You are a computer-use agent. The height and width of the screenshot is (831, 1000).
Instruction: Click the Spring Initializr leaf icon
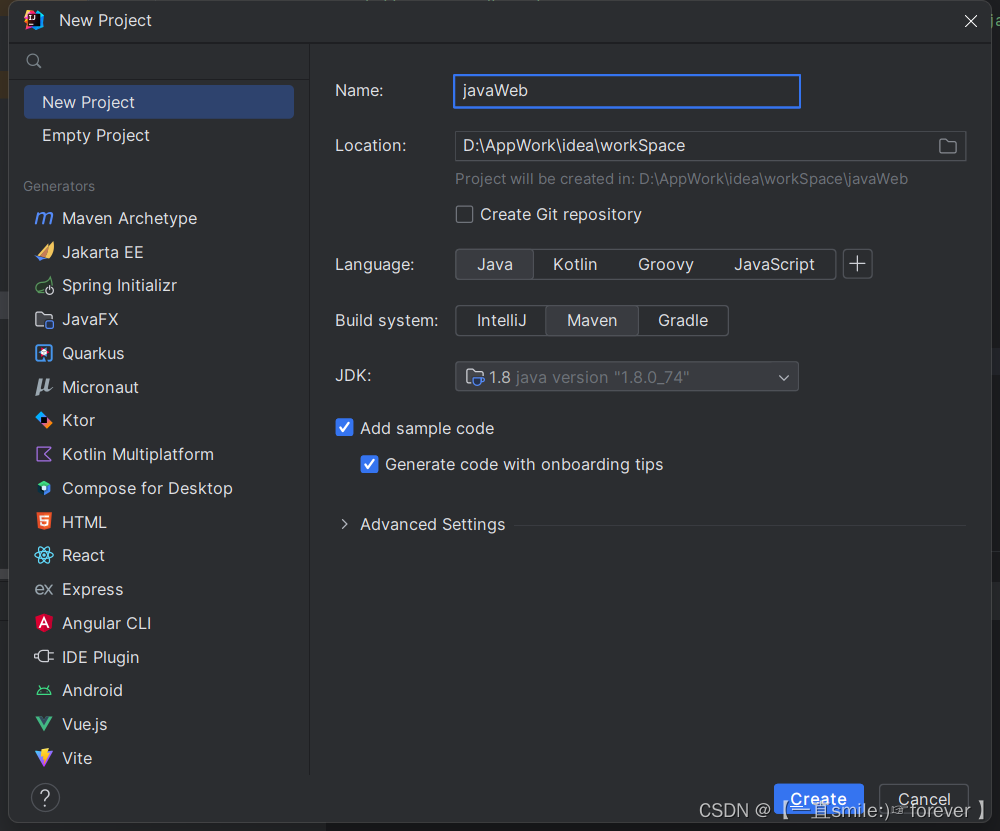point(45,286)
